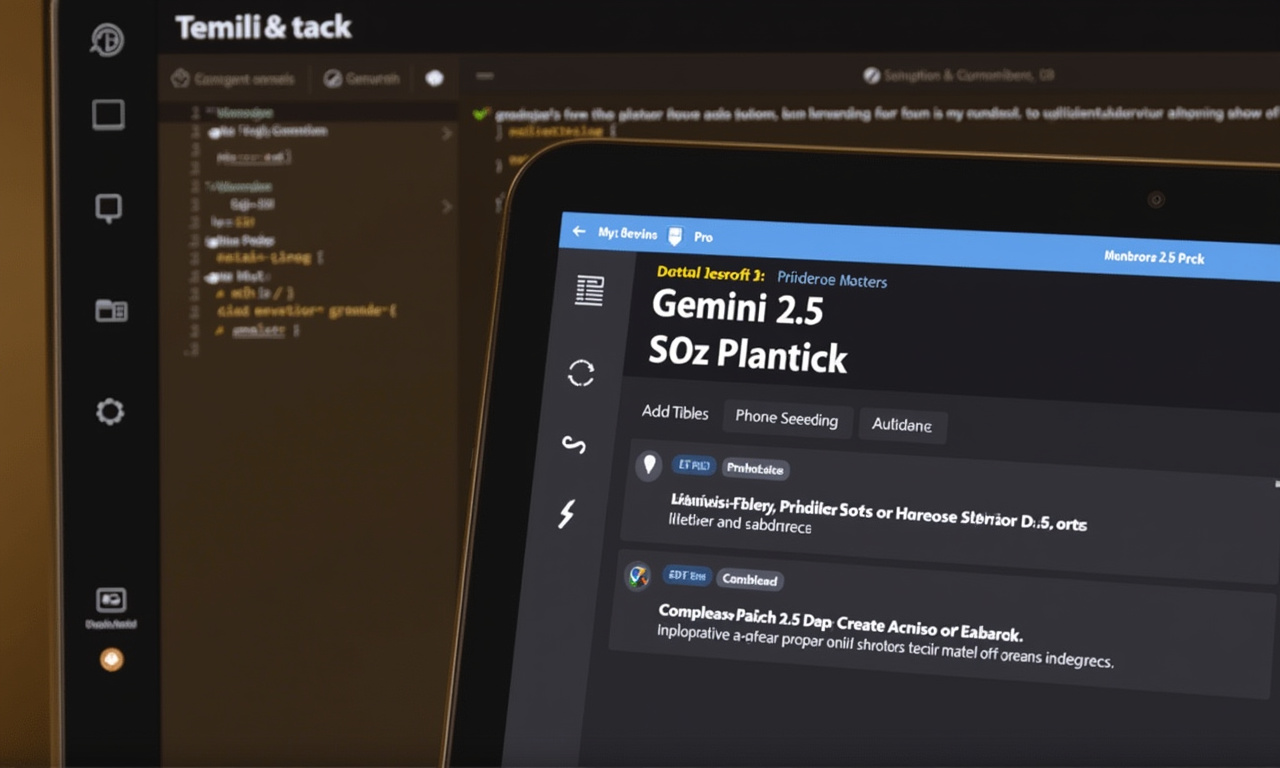Click the circular refresh icon in tablet sidebar
Screen dimensions: 1280x768
pos(581,373)
